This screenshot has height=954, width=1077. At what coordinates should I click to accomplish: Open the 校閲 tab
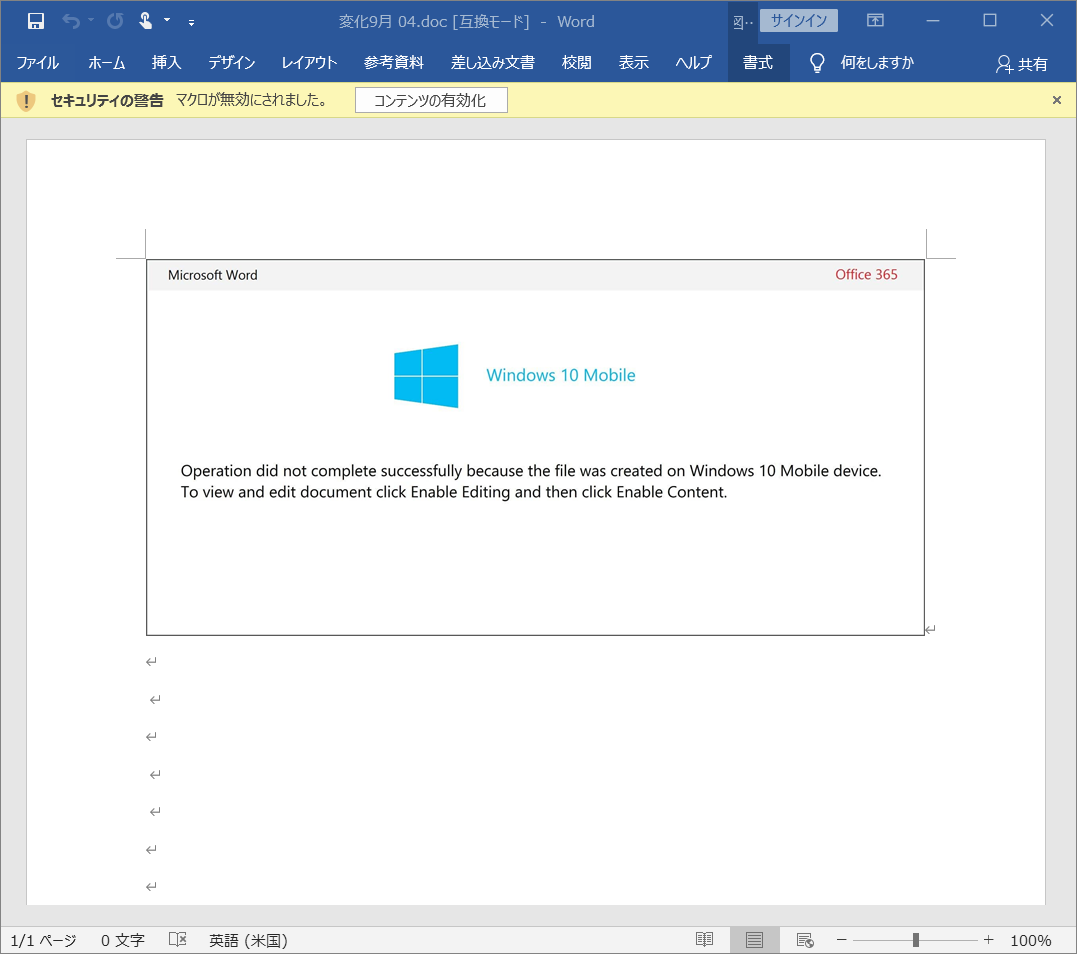coord(576,63)
